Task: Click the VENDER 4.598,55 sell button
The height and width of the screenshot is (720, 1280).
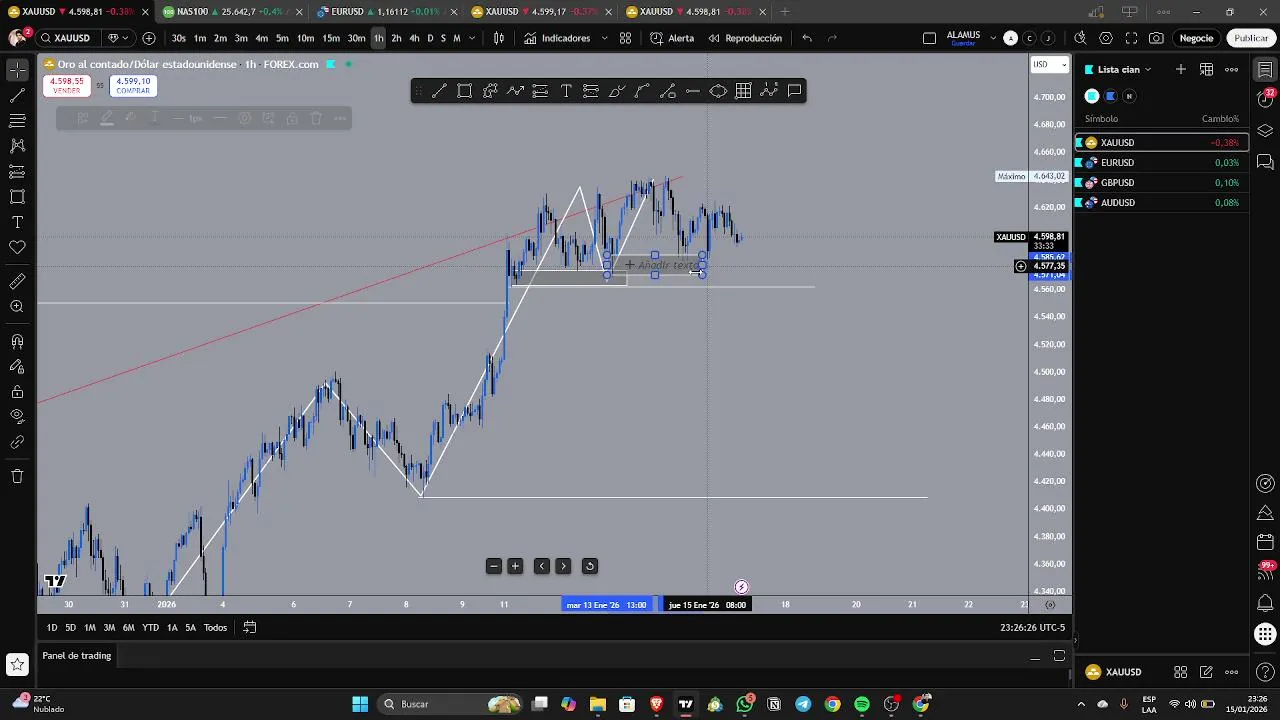Action: 66,86
